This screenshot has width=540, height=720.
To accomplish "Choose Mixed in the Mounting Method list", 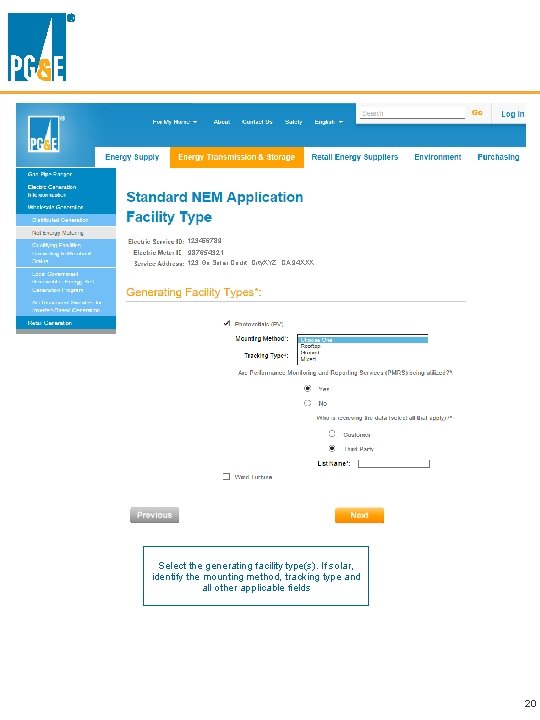I will coord(308,359).
